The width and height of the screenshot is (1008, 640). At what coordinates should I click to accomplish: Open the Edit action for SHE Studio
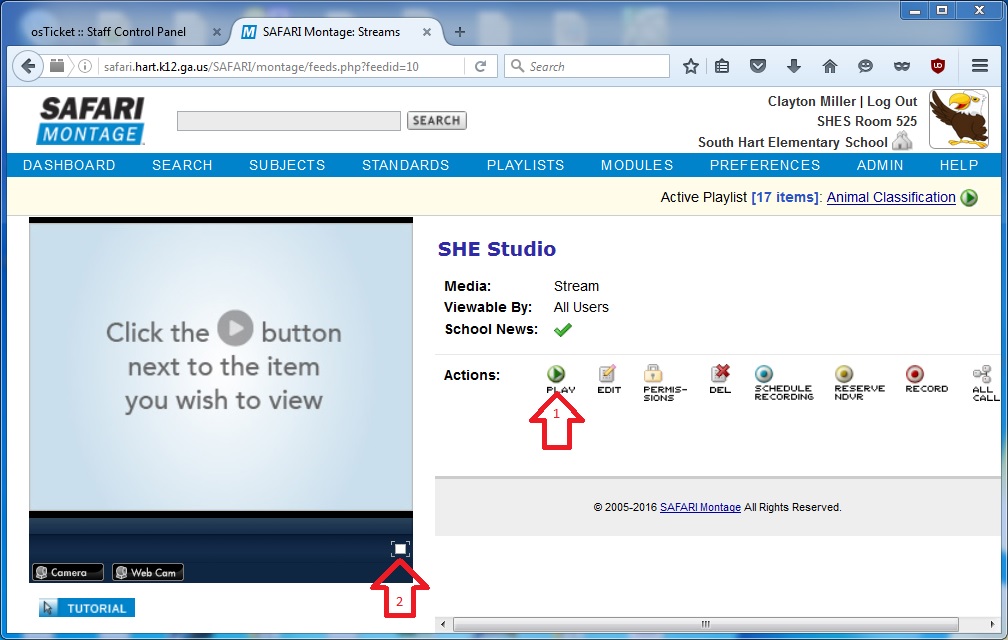(608, 374)
